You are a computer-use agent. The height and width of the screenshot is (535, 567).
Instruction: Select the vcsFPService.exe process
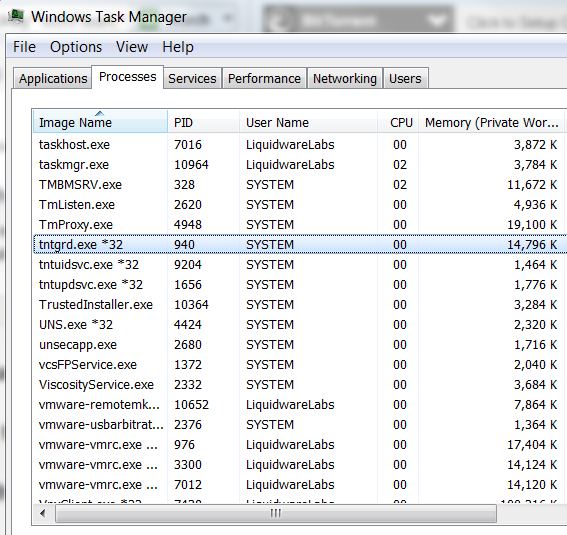click(300, 364)
